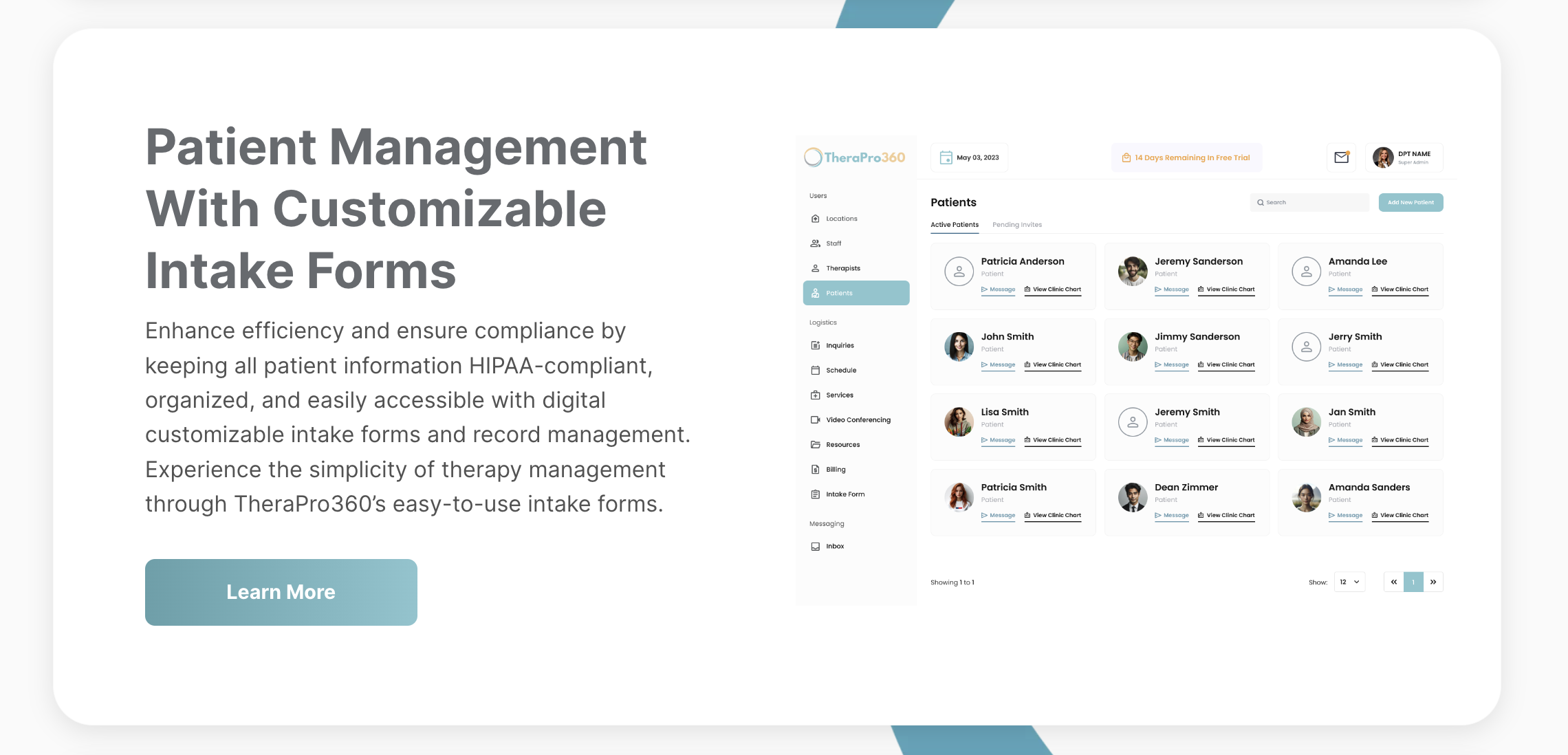Image resolution: width=1568 pixels, height=755 pixels.
Task: Click John Smith's profile photo thumbnail
Action: click(959, 347)
